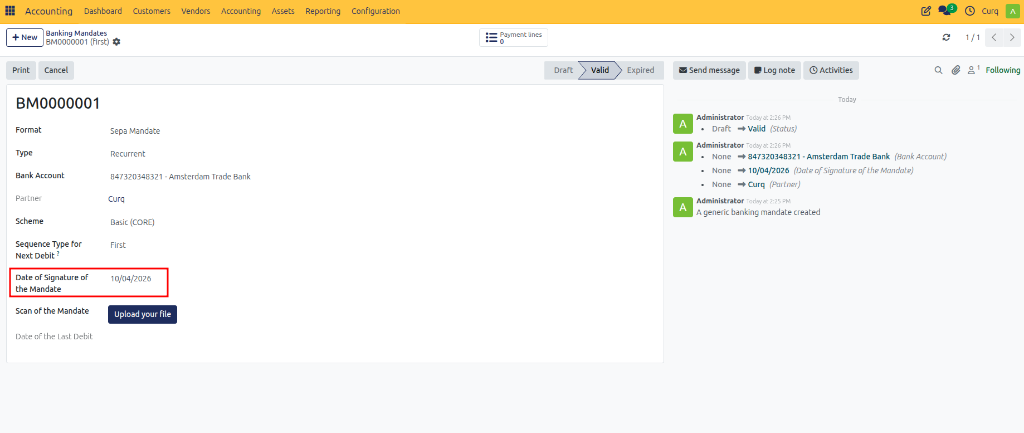Click the company name Curq in top bar
1024x433 pixels.
click(x=990, y=11)
